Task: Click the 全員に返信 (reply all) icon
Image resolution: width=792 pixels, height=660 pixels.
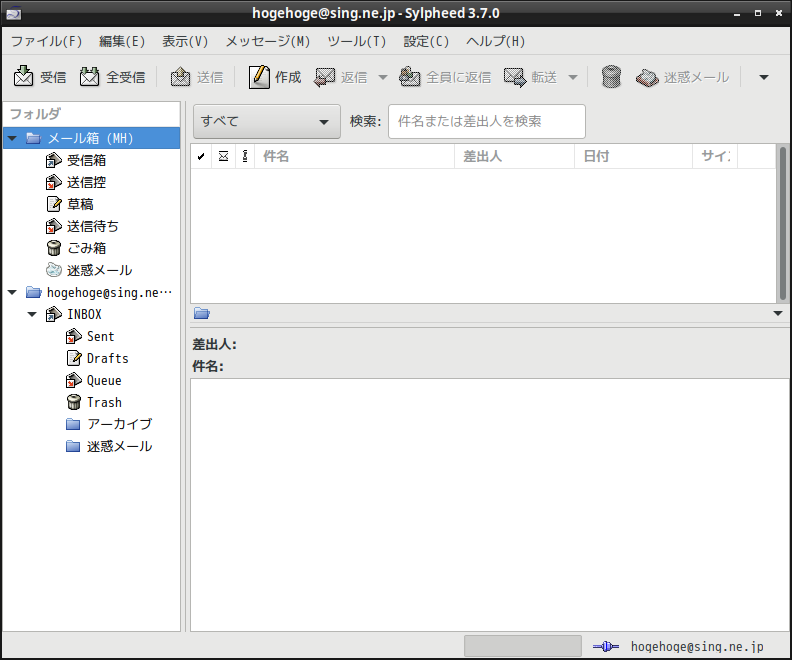Action: coord(410,77)
